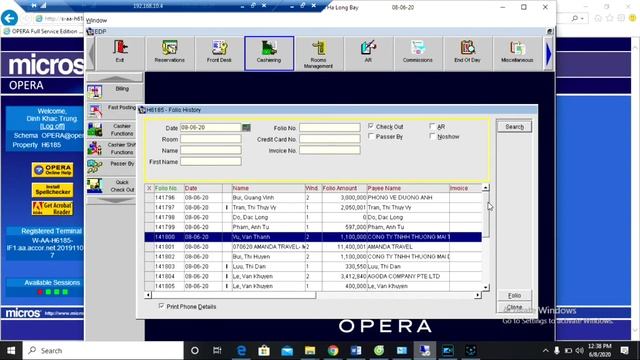Click into the Date input field
This screenshot has width=640, height=360.
click(211, 128)
